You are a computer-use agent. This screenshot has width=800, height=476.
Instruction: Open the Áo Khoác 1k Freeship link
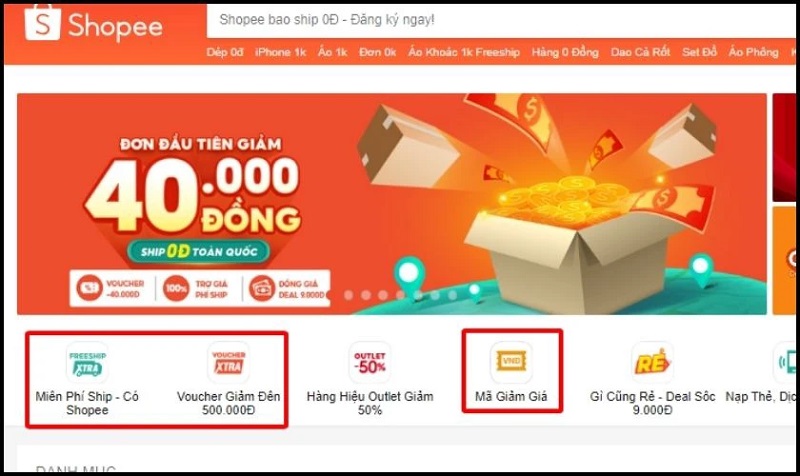pyautogui.click(x=464, y=52)
